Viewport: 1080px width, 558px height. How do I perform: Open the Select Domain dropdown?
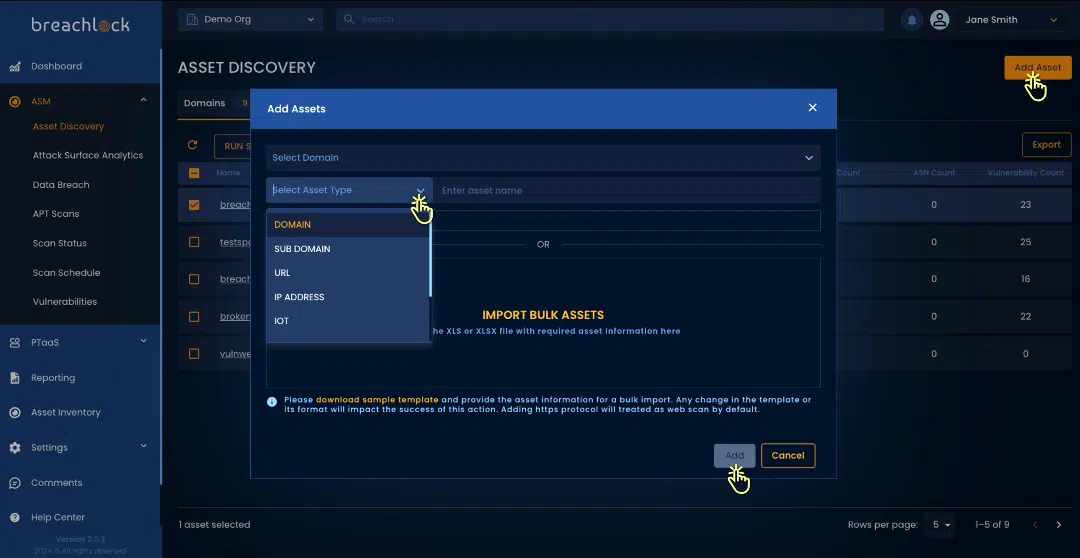pos(543,158)
